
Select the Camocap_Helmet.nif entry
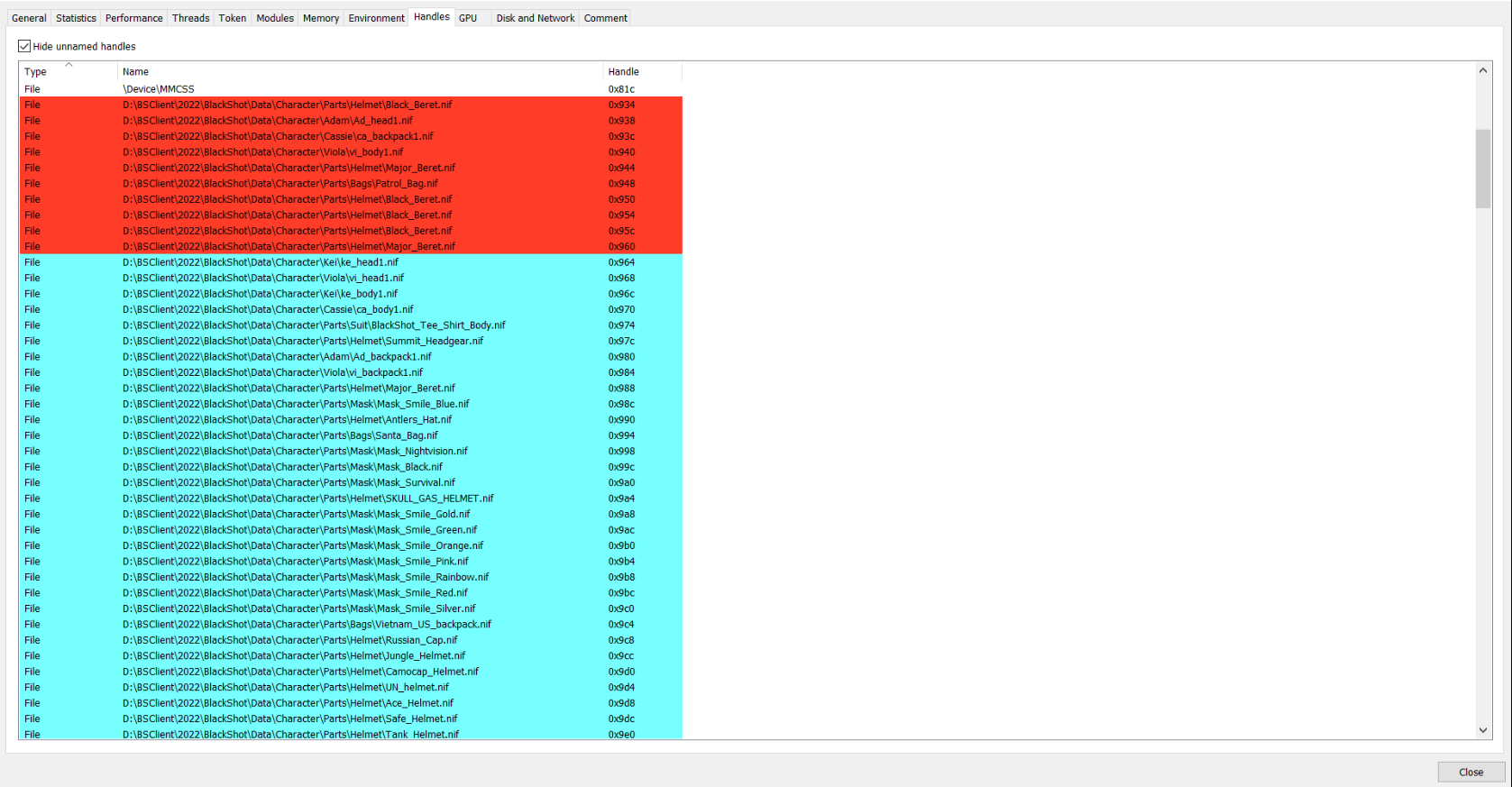click(x=351, y=672)
